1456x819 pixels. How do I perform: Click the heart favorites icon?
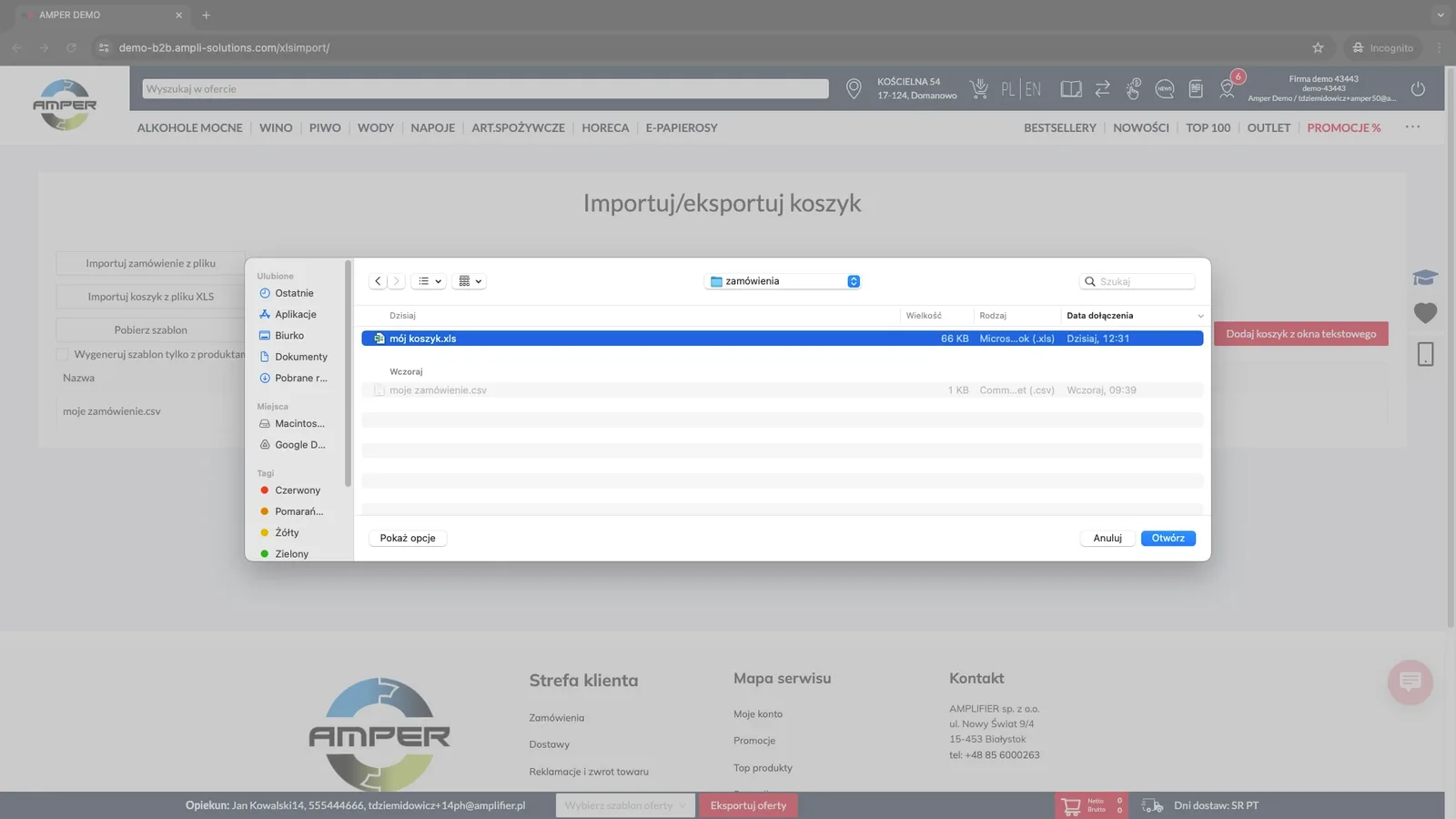[1425, 313]
